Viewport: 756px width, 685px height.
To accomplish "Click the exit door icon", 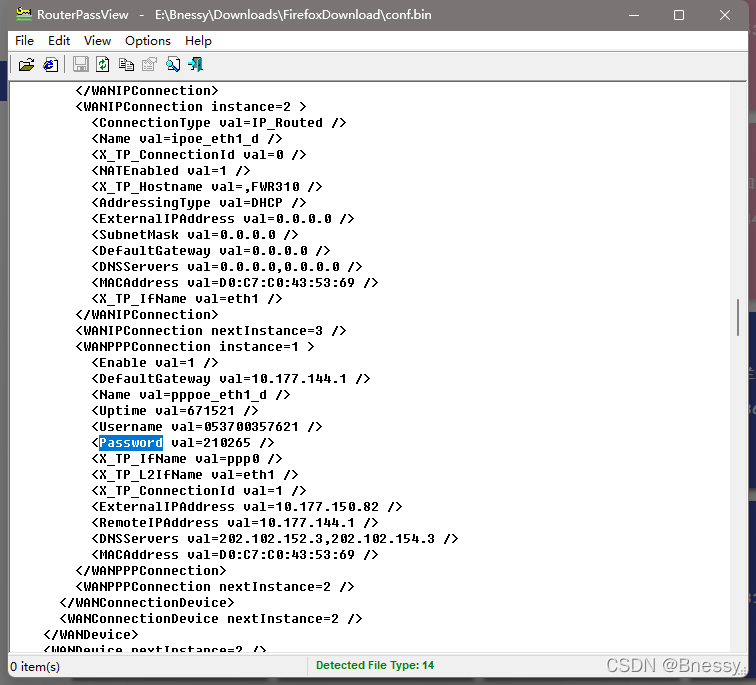I will tap(196, 64).
